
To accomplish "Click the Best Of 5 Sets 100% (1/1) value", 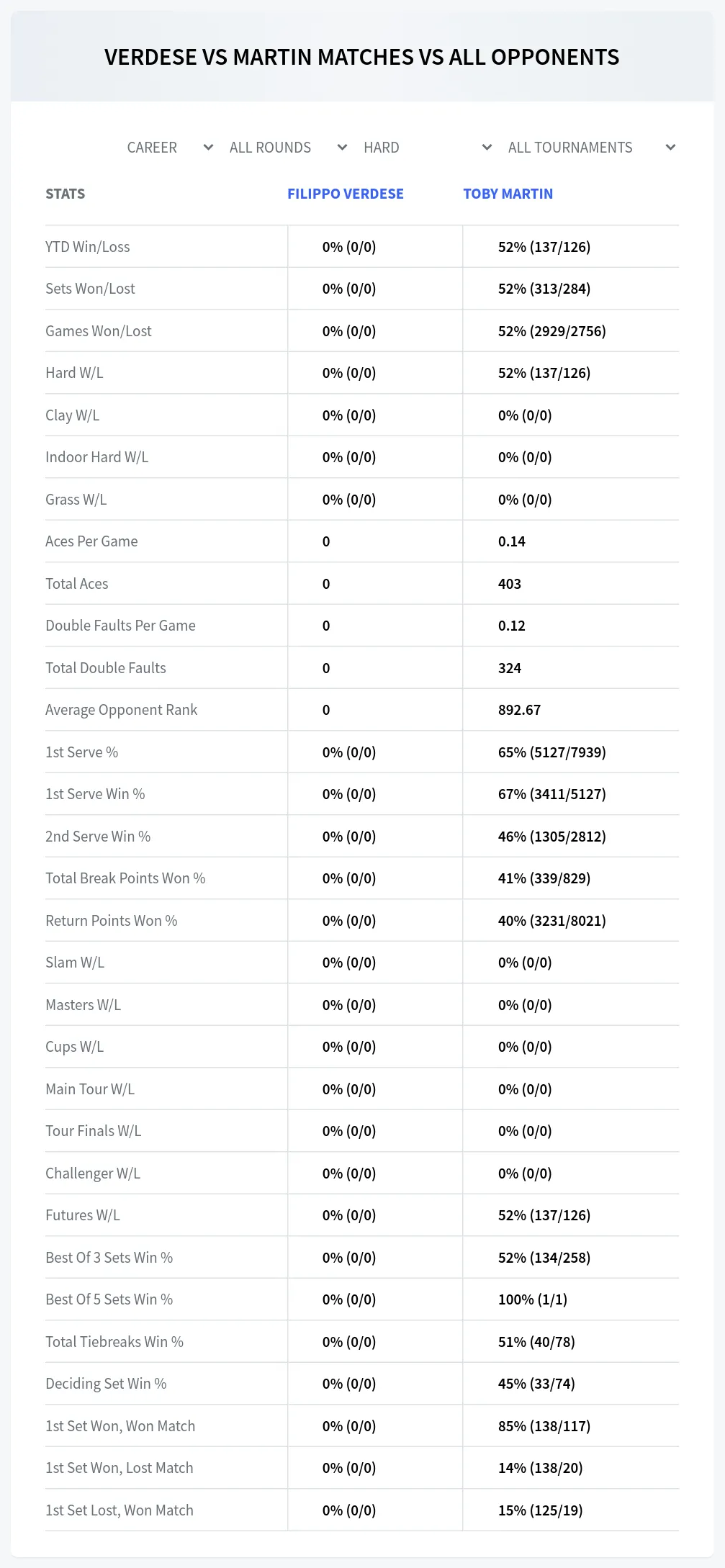I will point(533,1299).
